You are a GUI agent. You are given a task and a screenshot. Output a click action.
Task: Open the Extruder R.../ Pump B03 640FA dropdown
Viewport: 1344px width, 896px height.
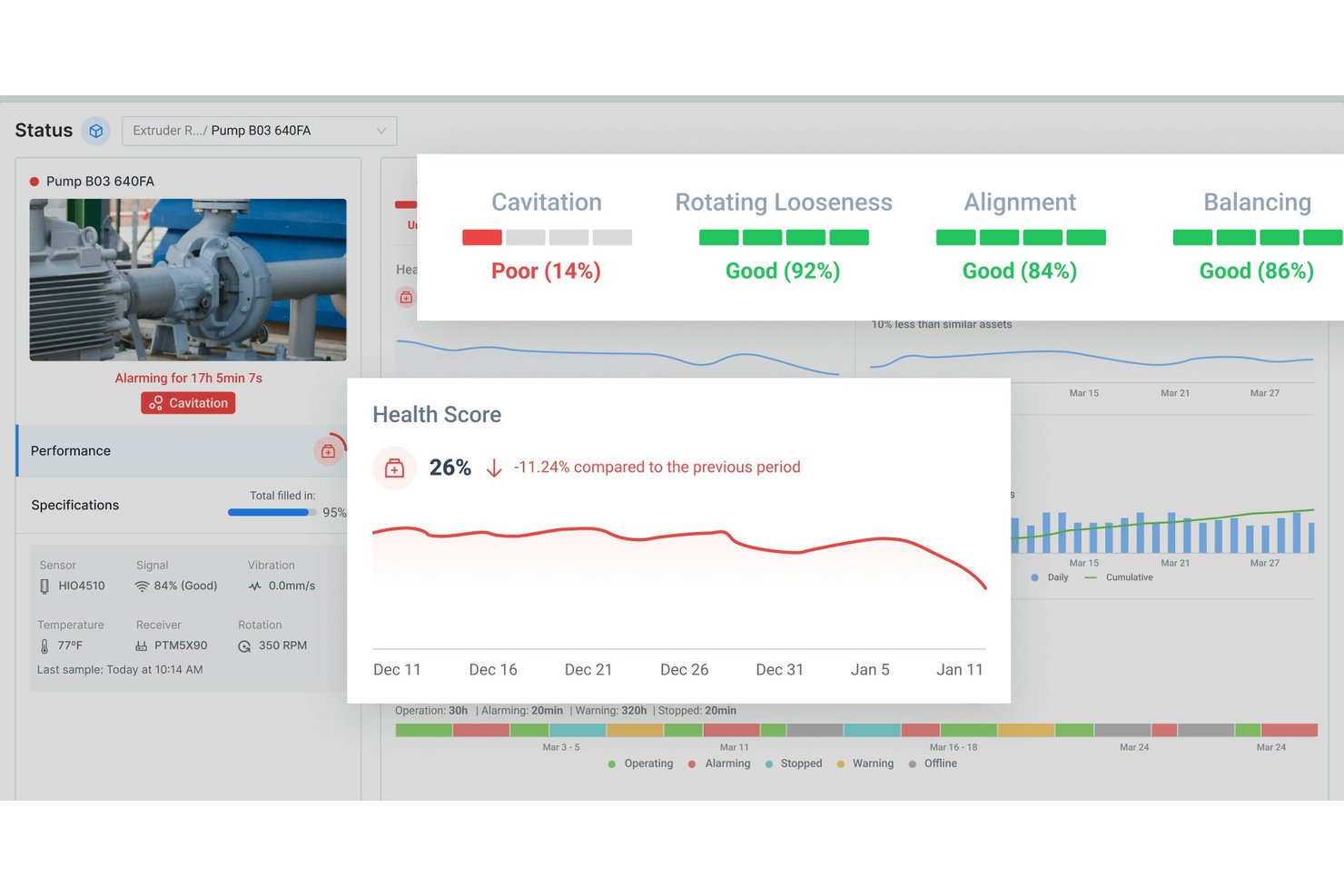pos(259,131)
